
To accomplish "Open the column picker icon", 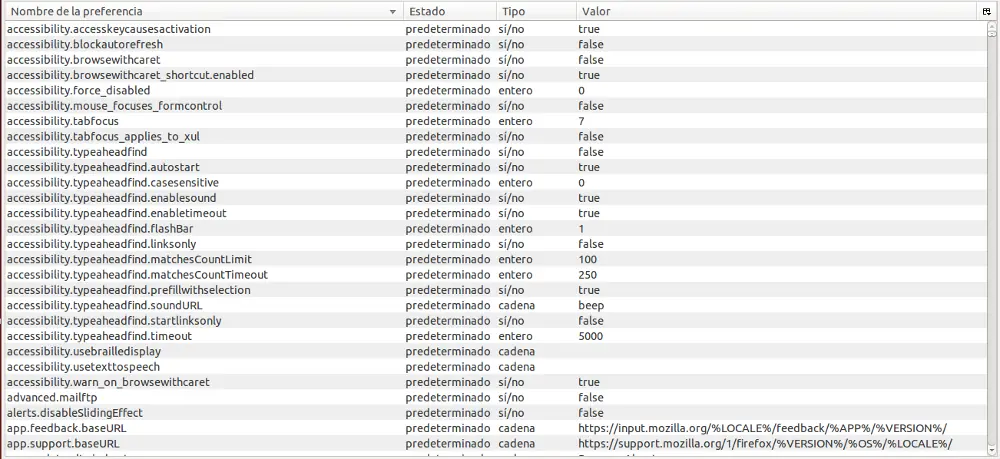I will coord(986,11).
